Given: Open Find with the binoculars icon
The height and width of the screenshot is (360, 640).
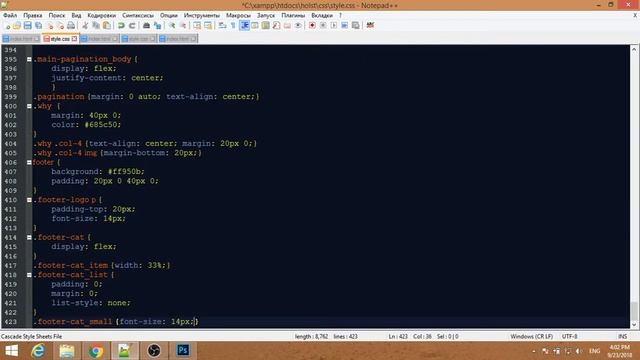Looking at the screenshot, I should 146,25.
